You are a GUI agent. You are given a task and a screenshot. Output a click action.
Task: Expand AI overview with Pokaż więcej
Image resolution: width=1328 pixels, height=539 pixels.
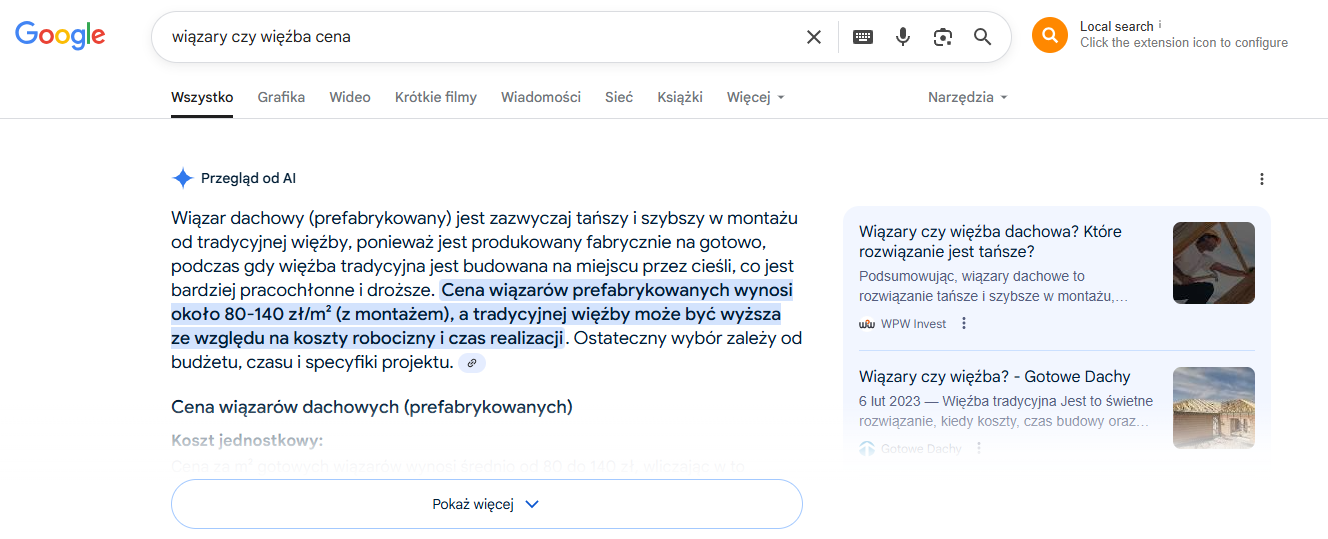pyautogui.click(x=486, y=504)
